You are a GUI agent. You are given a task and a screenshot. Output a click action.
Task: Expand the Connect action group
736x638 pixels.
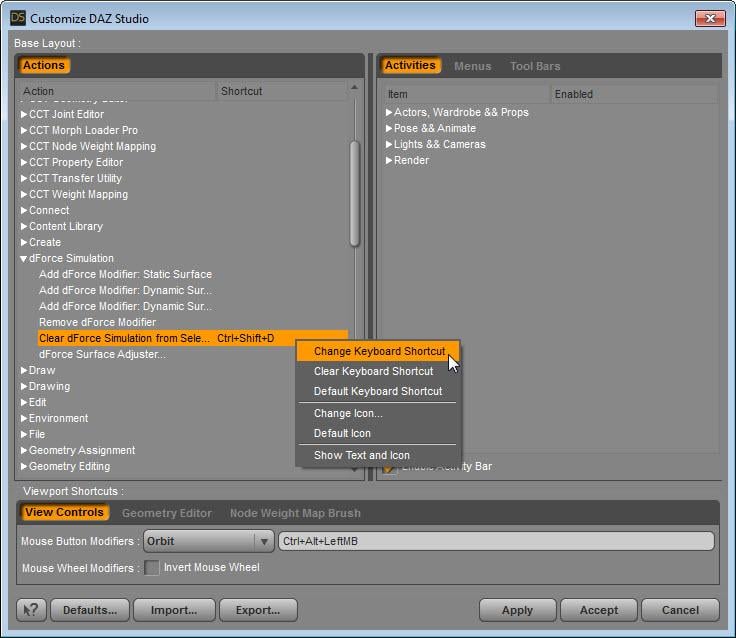point(23,210)
